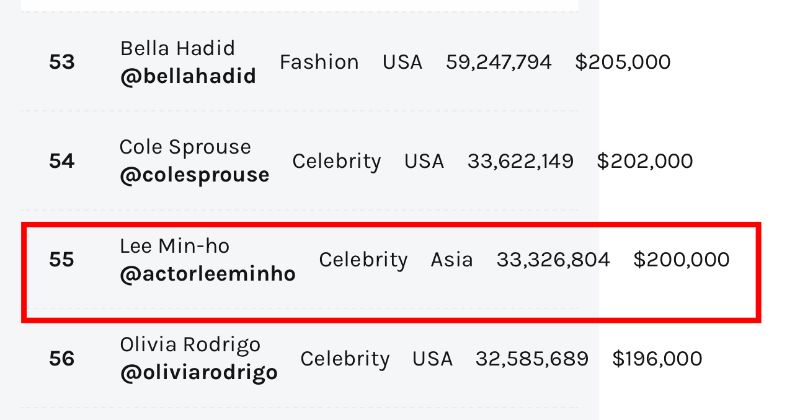
Task: Click rank number 53
Action: pos(62,62)
